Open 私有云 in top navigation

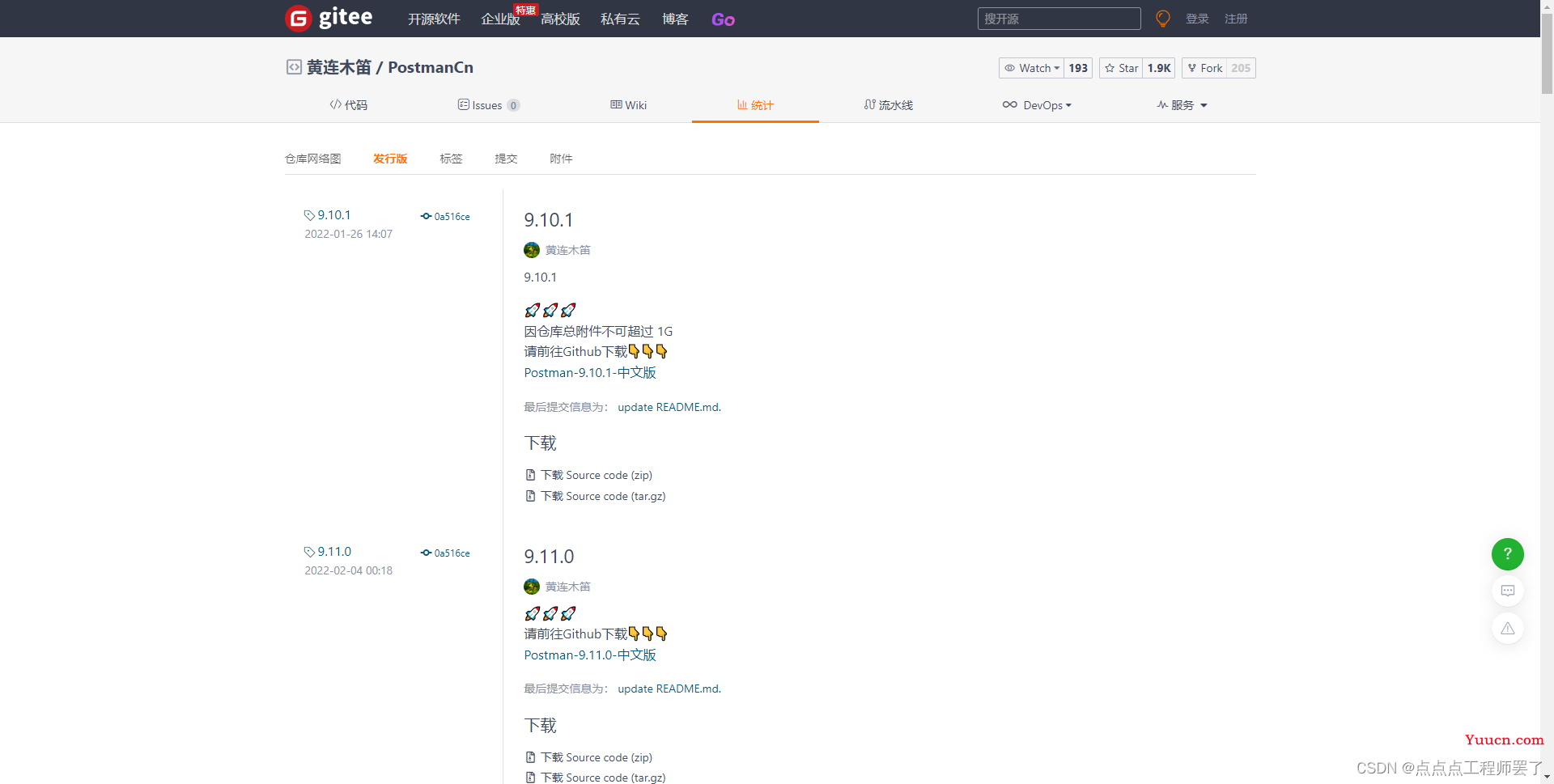point(620,19)
